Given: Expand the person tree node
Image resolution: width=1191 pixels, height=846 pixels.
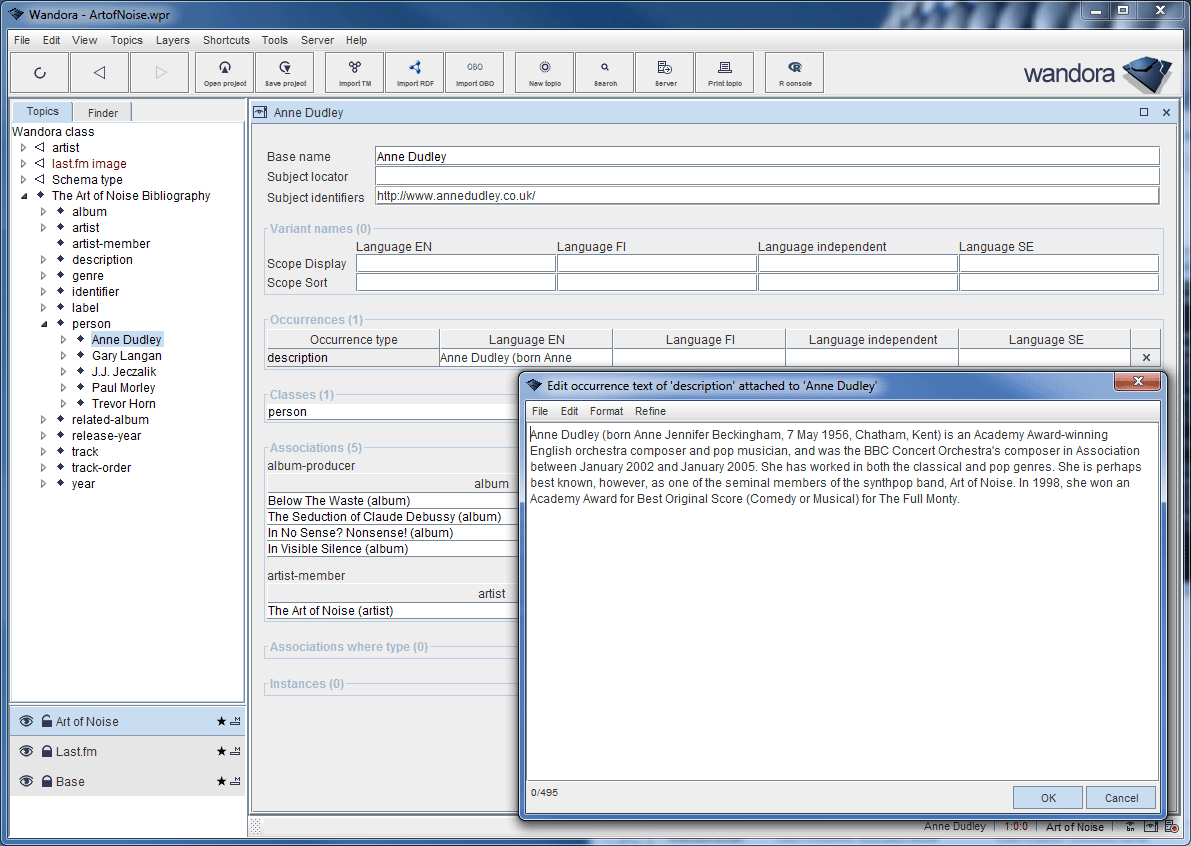Looking at the screenshot, I should pyautogui.click(x=42, y=323).
